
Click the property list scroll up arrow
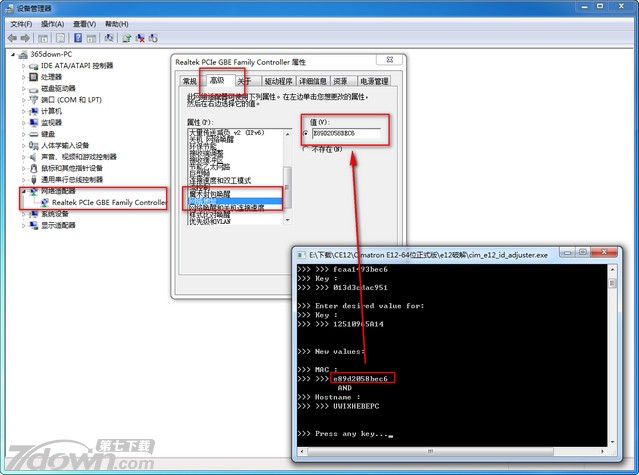click(288, 134)
